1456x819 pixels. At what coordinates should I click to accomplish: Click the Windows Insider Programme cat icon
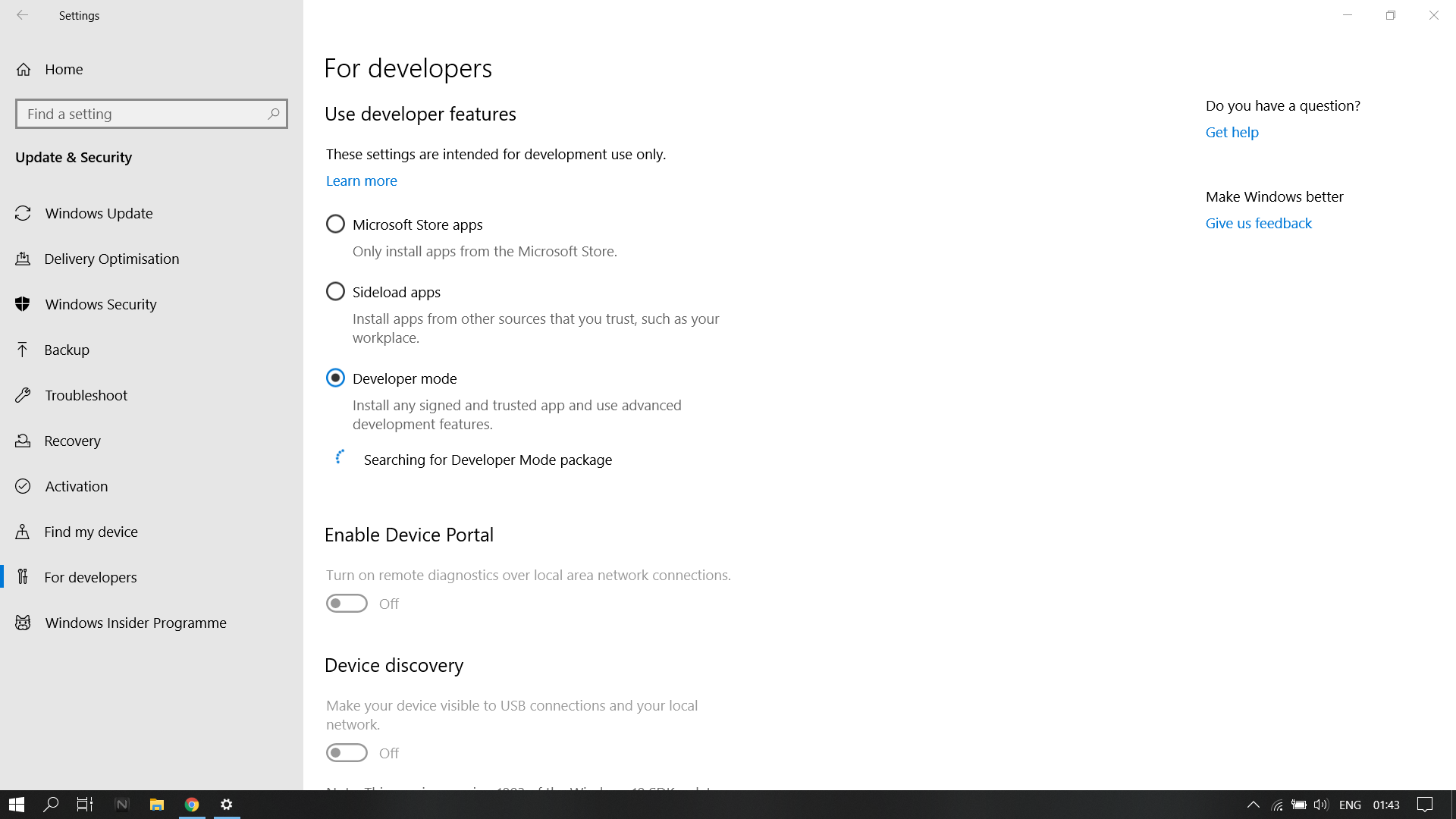[23, 623]
